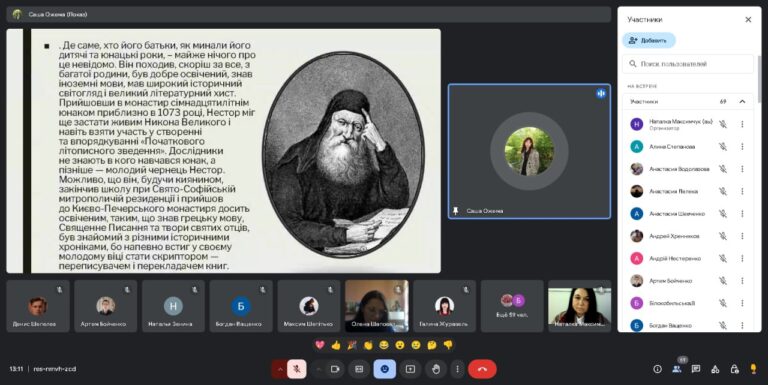Image resolution: width=768 pixels, height=385 pixels.
Task: Send the party popper reaction
Action: click(x=352, y=345)
